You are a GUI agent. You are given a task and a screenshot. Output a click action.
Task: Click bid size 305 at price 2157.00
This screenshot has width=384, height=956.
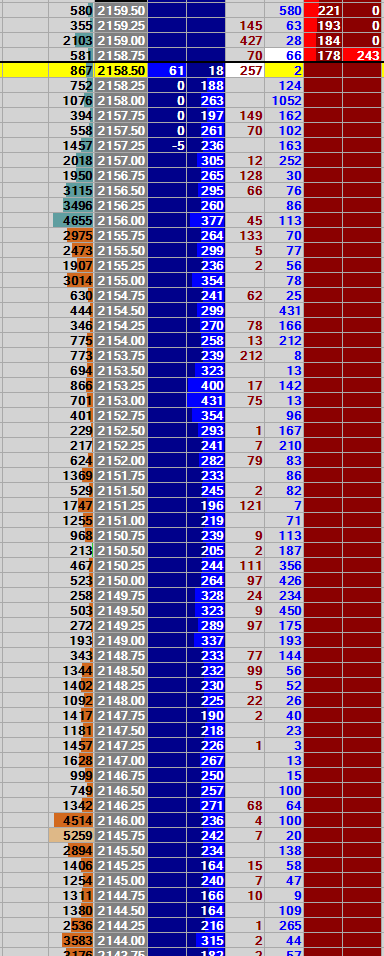click(206, 161)
